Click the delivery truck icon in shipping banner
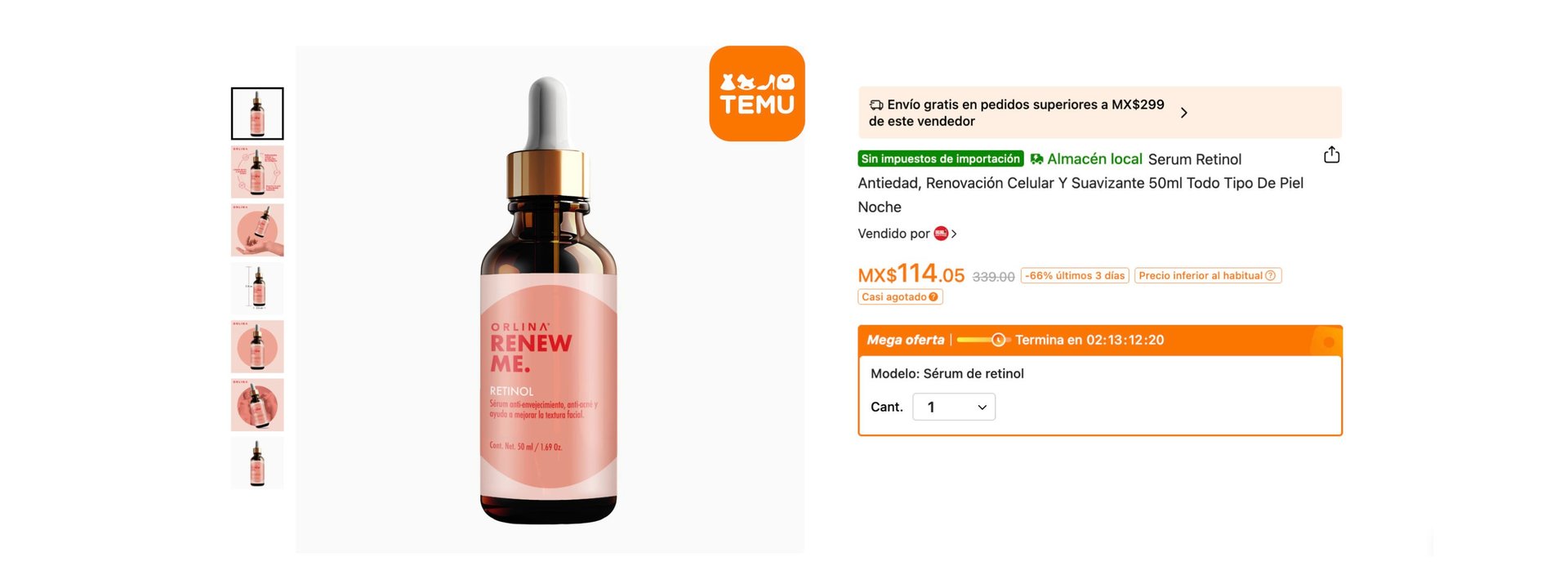1568x588 pixels. [876, 105]
